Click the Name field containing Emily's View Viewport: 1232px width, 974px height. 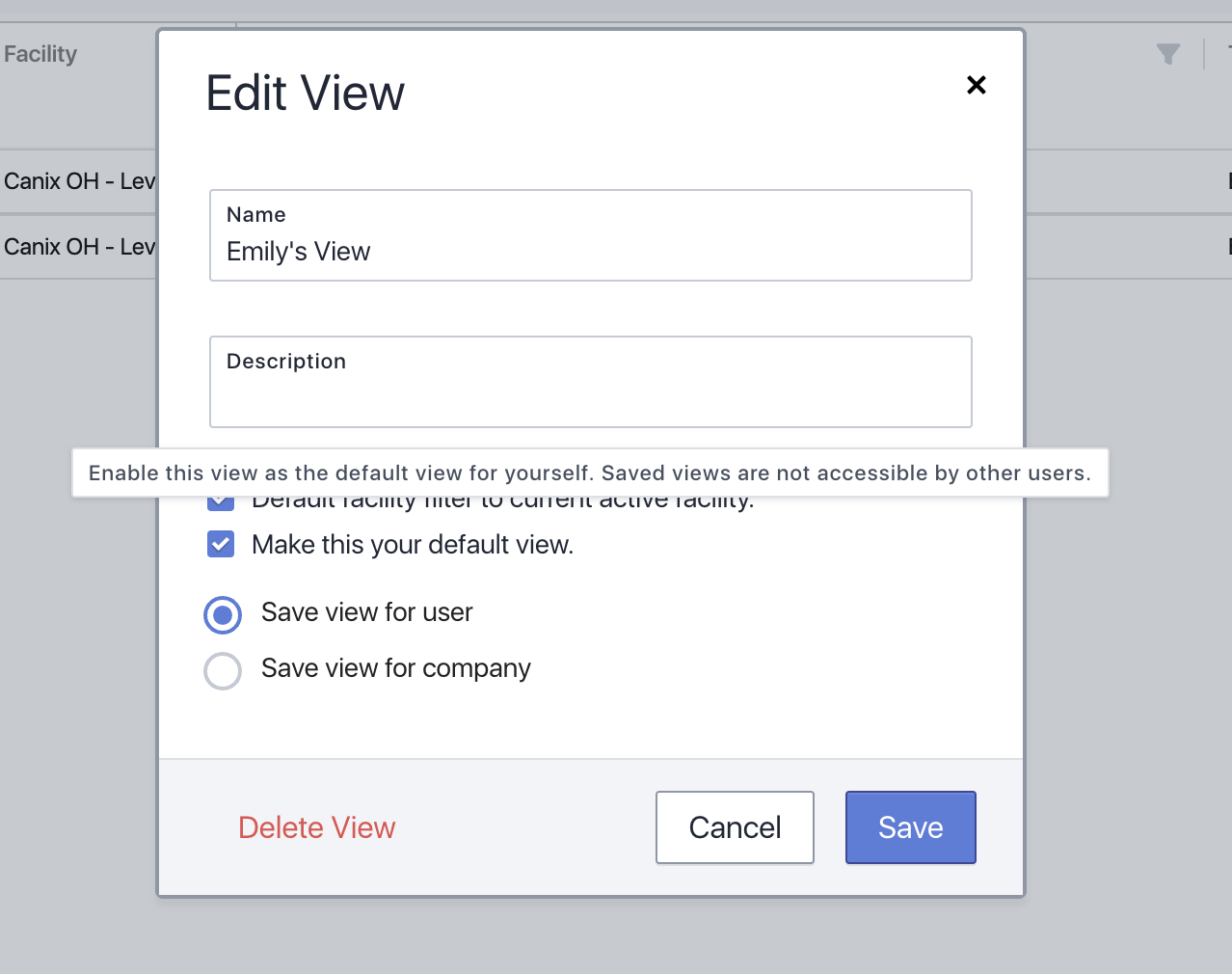590,251
